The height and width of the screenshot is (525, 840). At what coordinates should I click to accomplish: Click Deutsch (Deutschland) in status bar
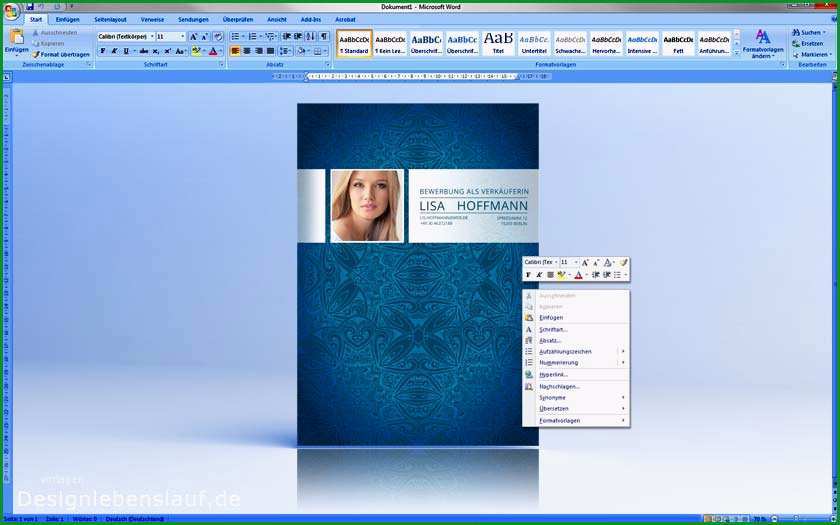(134, 519)
